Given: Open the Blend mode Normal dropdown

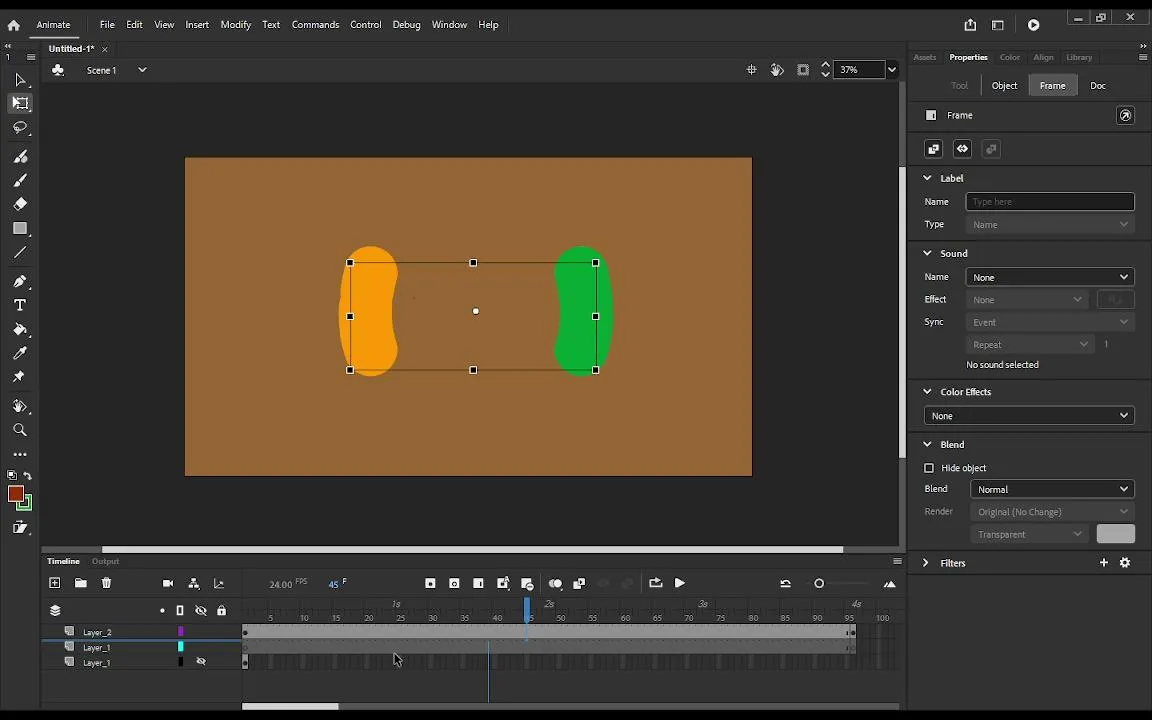Looking at the screenshot, I should pyautogui.click(x=1052, y=489).
